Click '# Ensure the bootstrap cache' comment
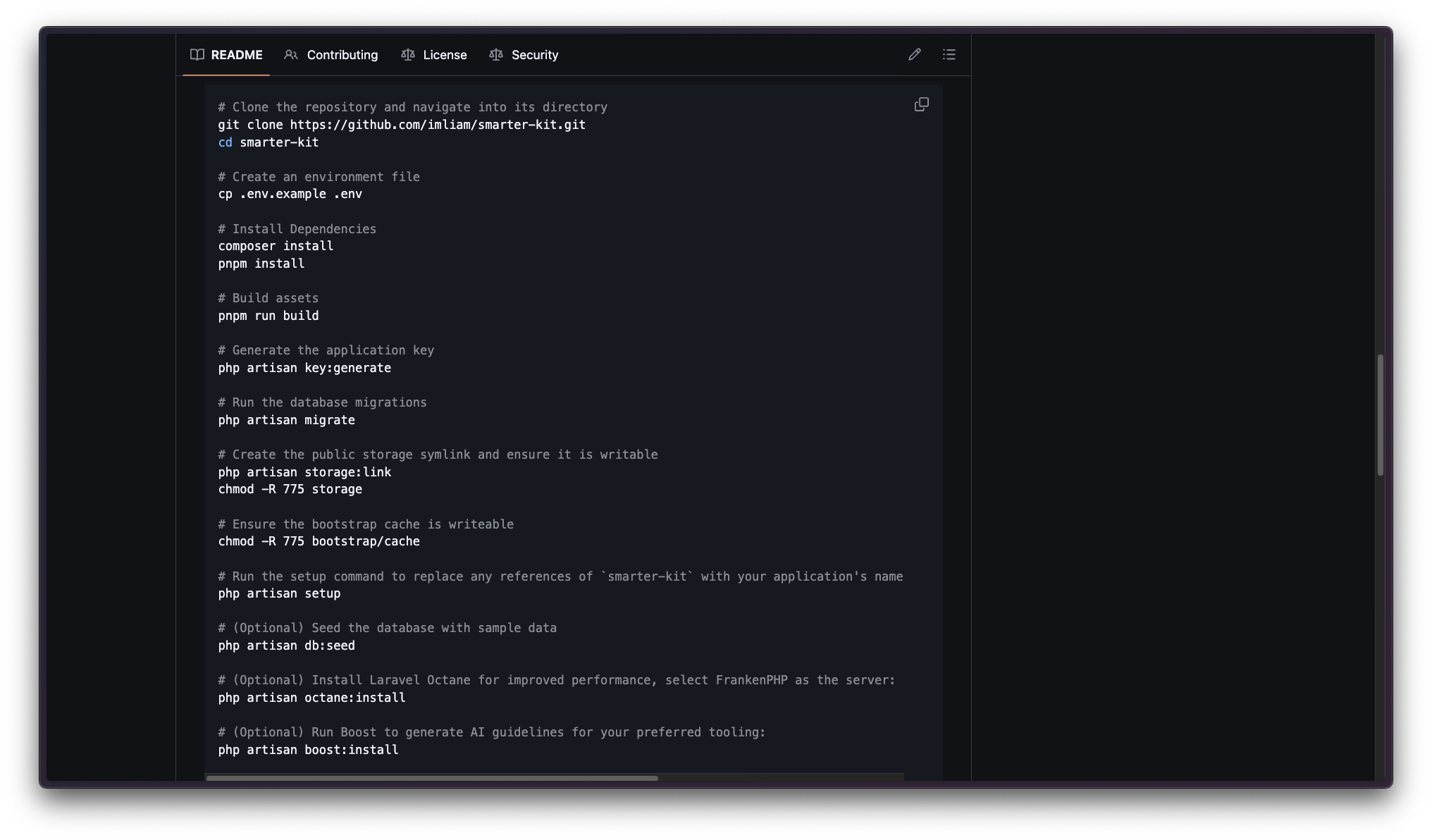Image resolution: width=1432 pixels, height=840 pixels. click(366, 524)
